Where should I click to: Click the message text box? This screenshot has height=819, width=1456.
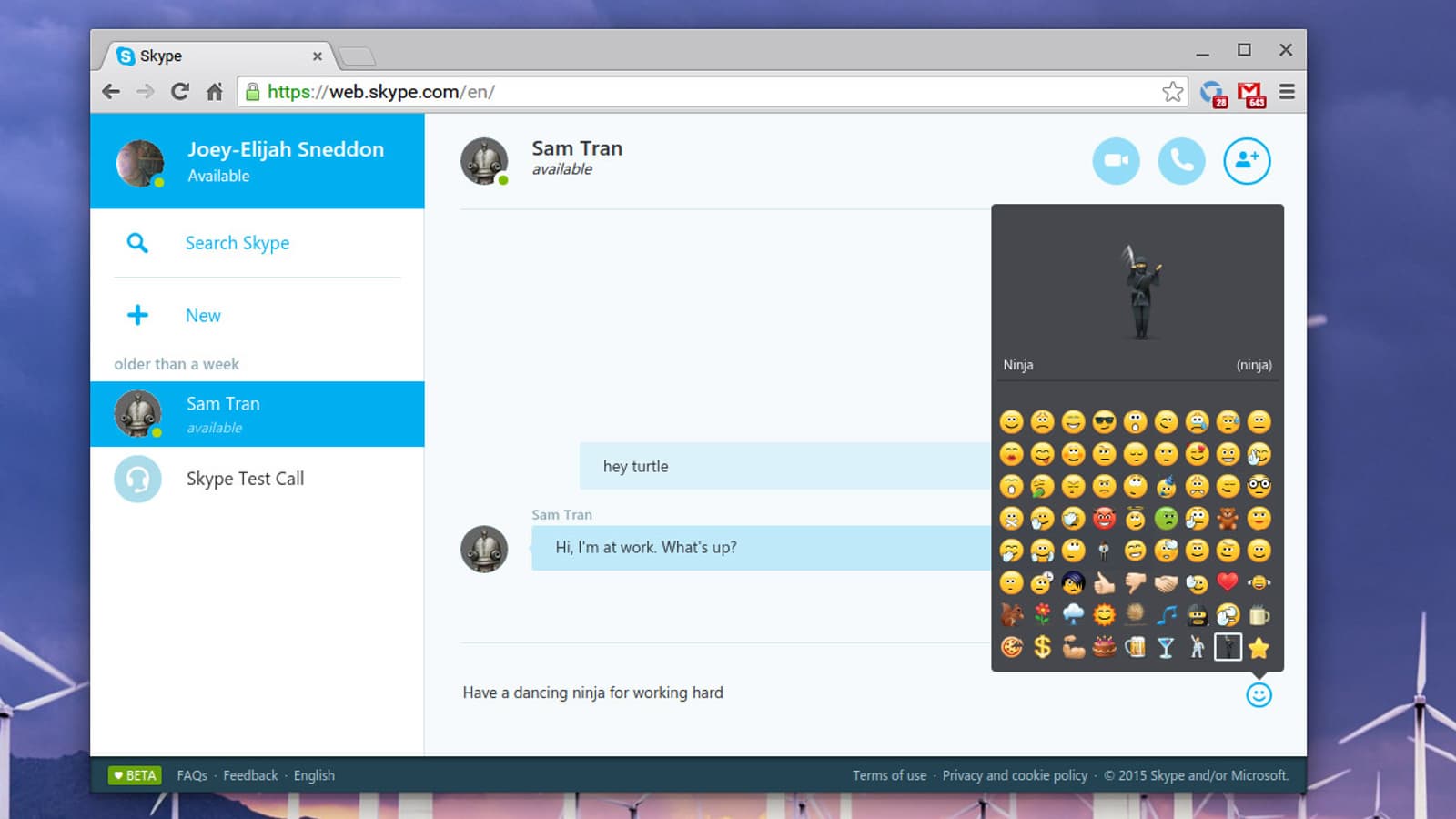(x=846, y=693)
